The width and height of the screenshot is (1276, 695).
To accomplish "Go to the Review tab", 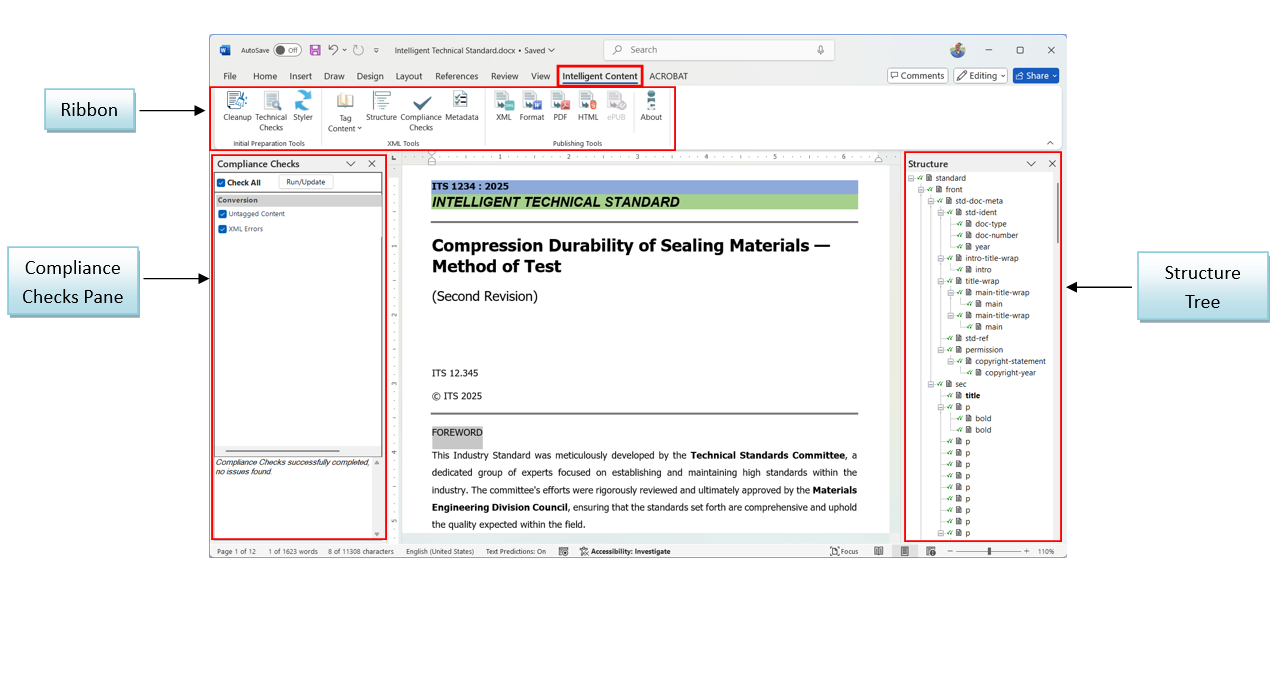I will tap(505, 76).
